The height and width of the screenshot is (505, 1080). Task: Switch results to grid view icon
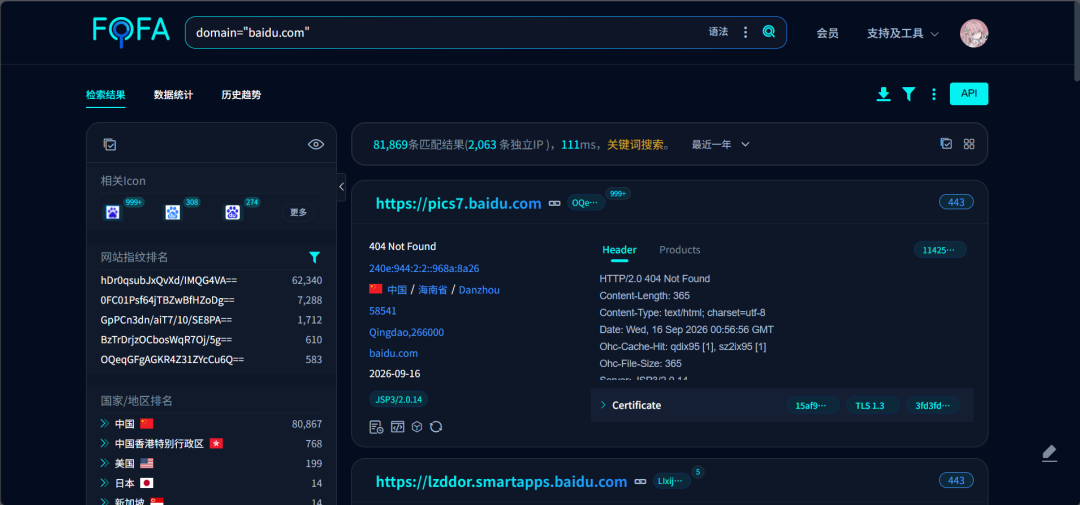point(969,144)
